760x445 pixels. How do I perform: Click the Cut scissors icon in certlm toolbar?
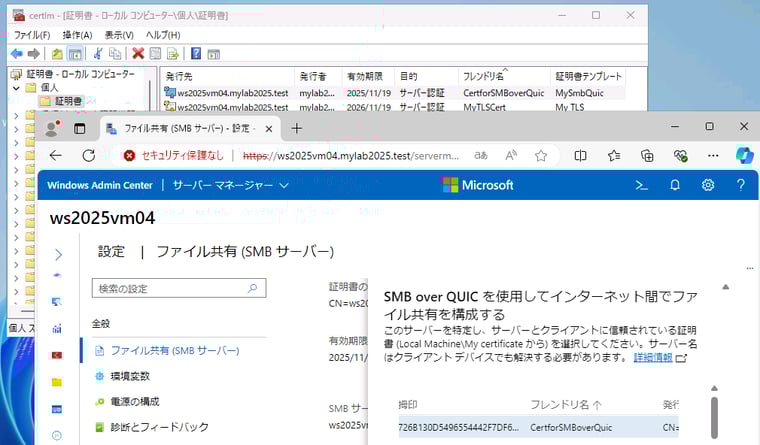coord(98,54)
